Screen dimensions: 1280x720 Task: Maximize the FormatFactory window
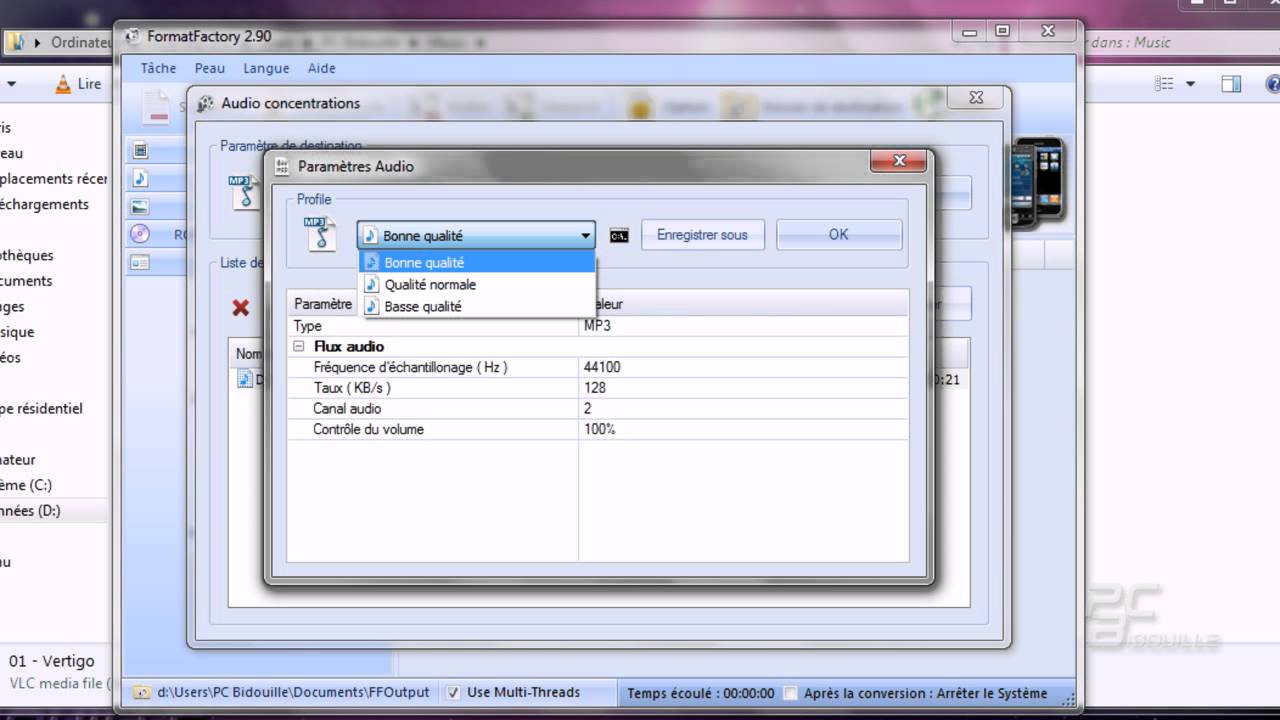click(1001, 32)
